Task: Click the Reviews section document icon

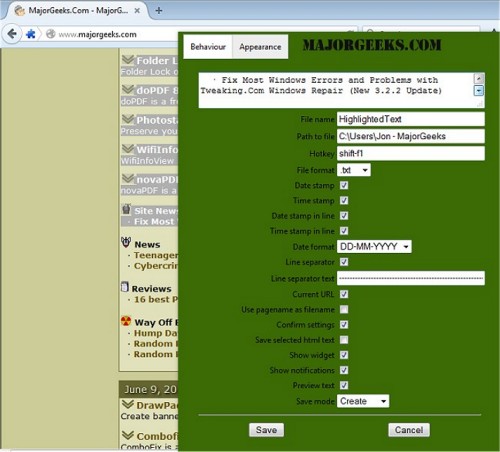Action: click(x=125, y=287)
